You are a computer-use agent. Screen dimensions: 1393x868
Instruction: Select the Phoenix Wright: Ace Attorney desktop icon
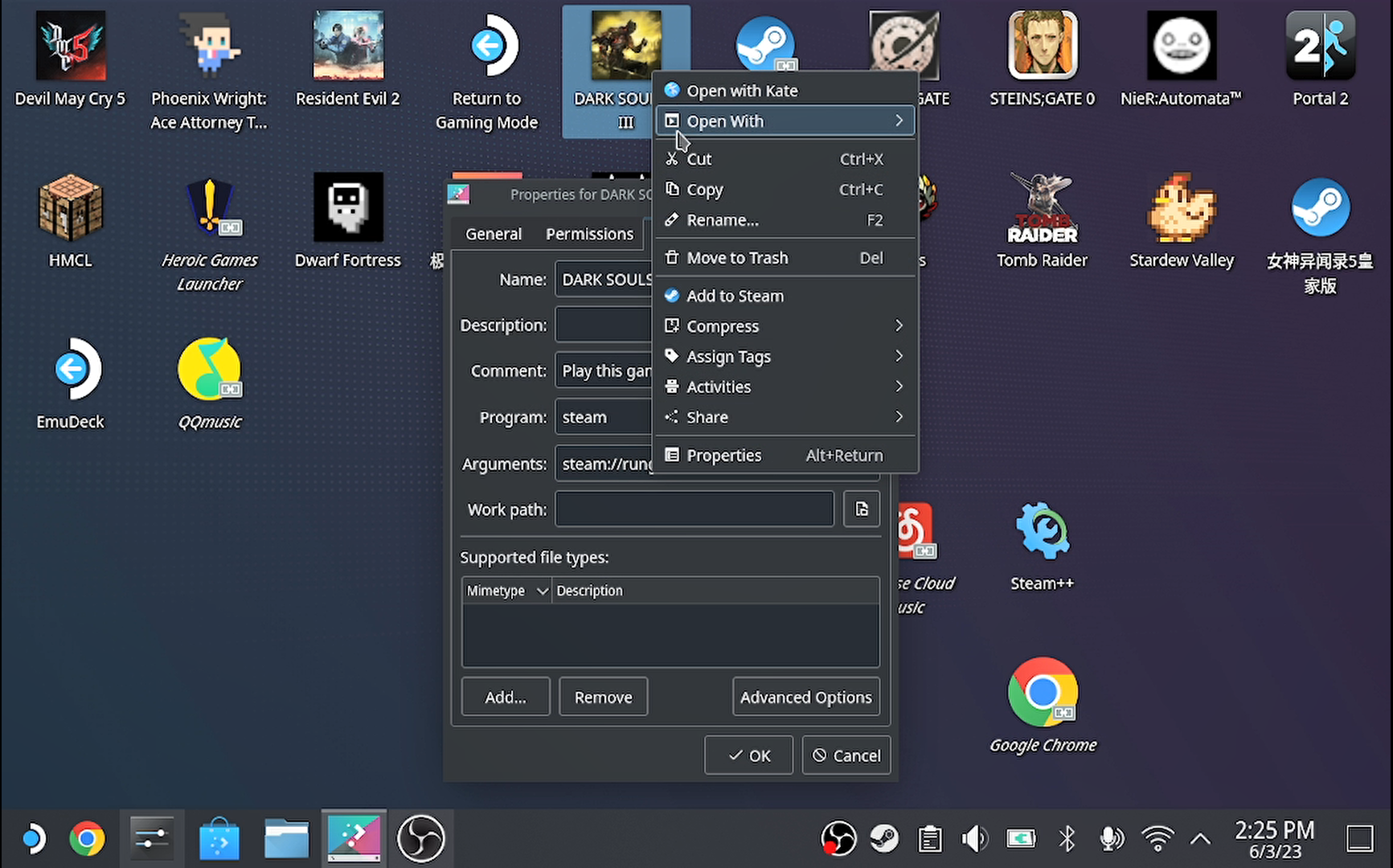pos(209,47)
